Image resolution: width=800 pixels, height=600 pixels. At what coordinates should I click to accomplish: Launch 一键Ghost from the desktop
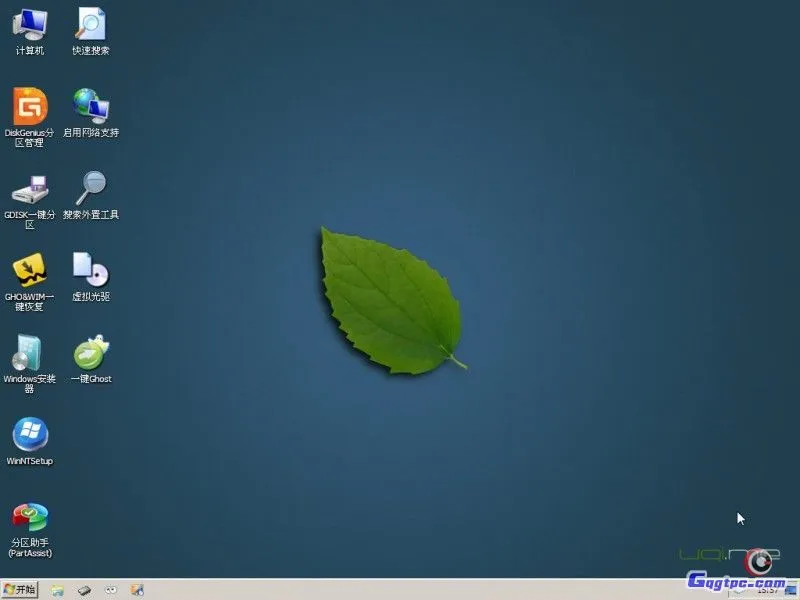93,355
